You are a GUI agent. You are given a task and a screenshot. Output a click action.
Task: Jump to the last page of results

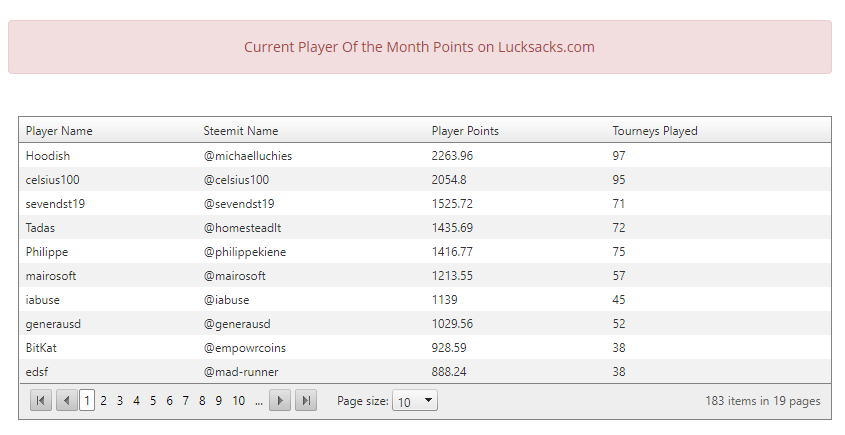[307, 401]
